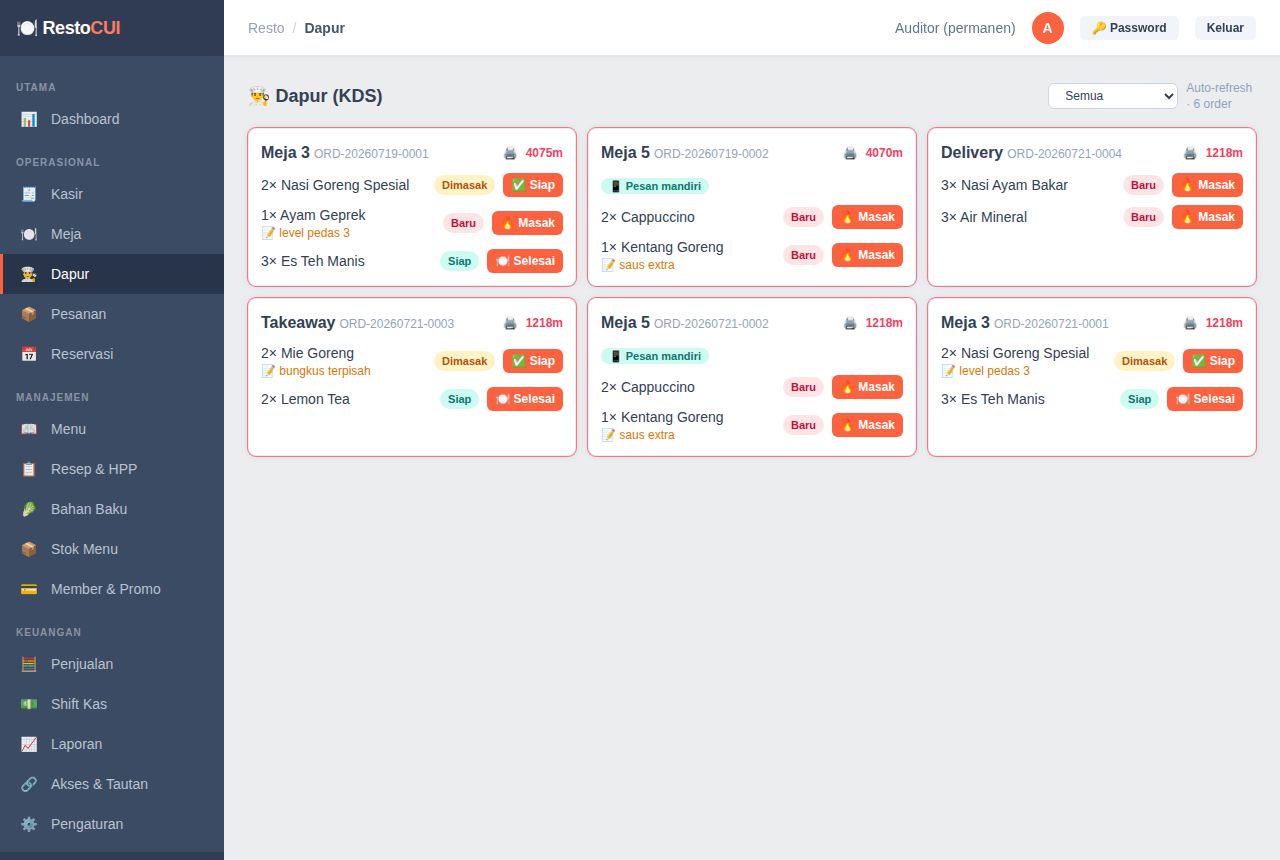Click Siap for Nasi Goreng Spesial in ORD-20260721-0001
Screen dimensions: 1280x860
1213,361
